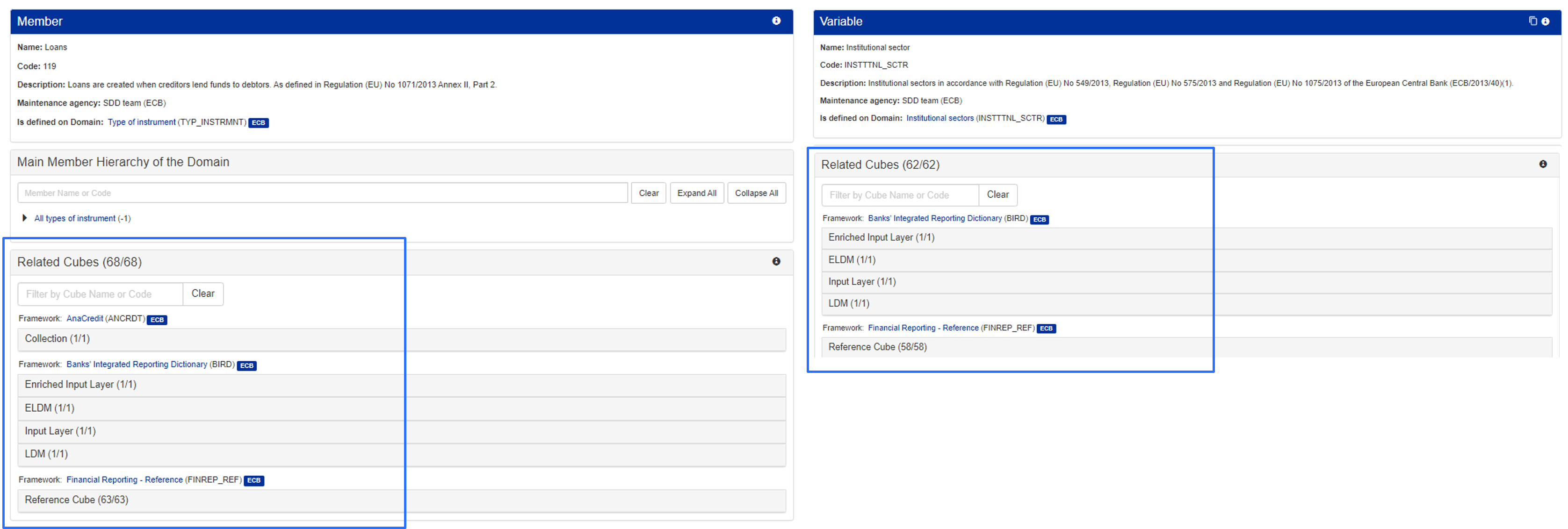Open the AnaCredit framework link
Viewport: 1568px width, 529px height.
(x=85, y=319)
